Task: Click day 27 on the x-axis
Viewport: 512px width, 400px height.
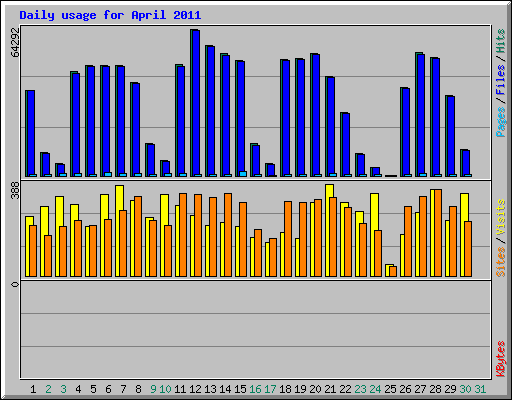Action: (420, 389)
